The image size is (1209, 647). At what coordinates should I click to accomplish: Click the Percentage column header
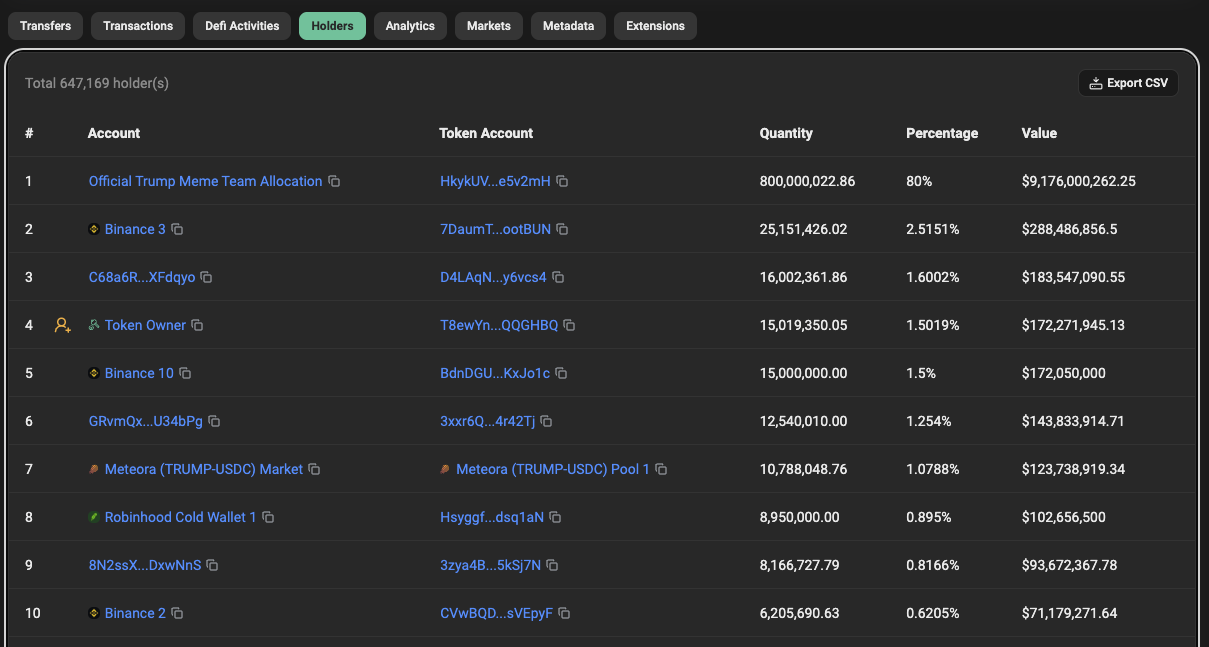click(x=942, y=133)
